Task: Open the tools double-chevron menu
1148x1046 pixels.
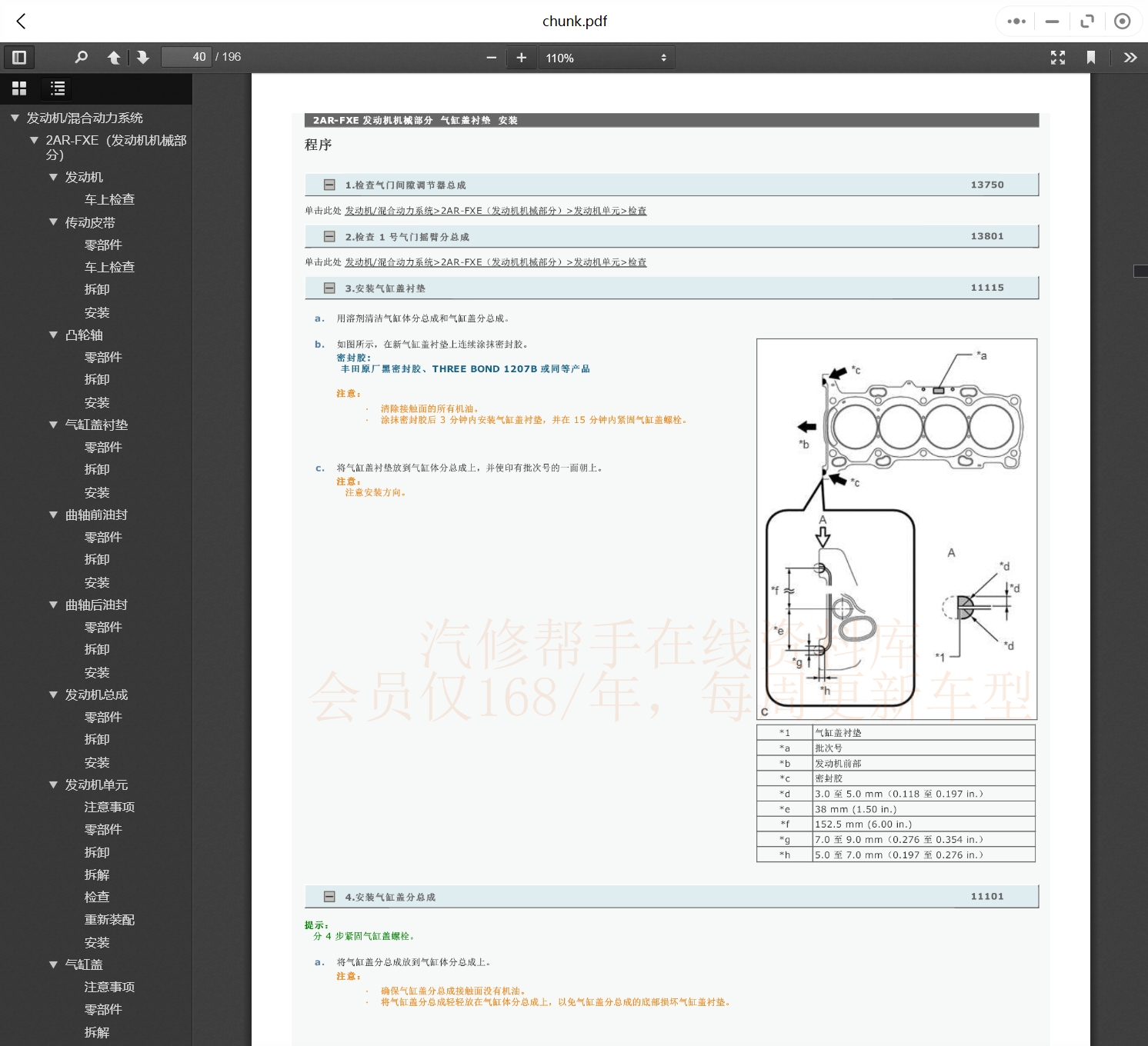Action: click(1130, 58)
